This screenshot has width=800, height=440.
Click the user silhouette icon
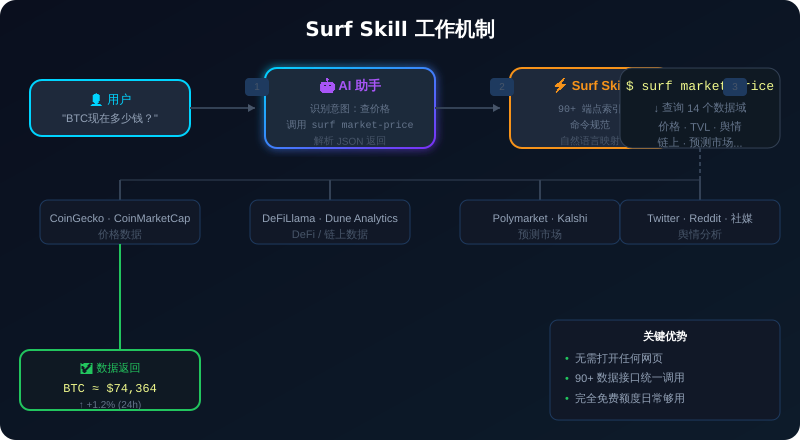[x=96, y=100]
